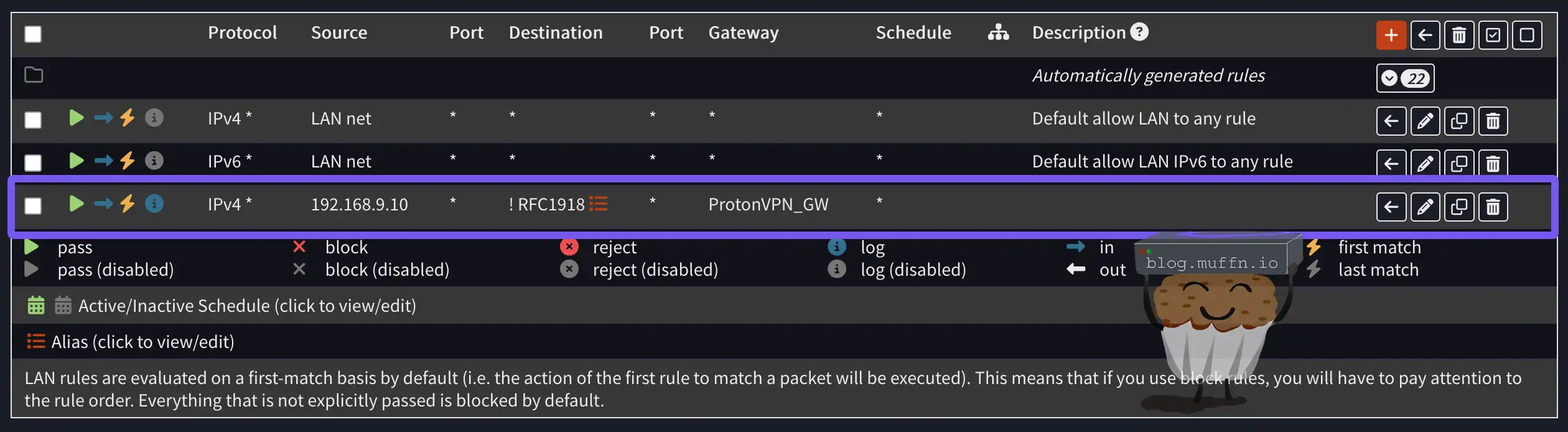Click the deselect all rules header button
This screenshot has width=1568, height=432.
click(x=1527, y=35)
